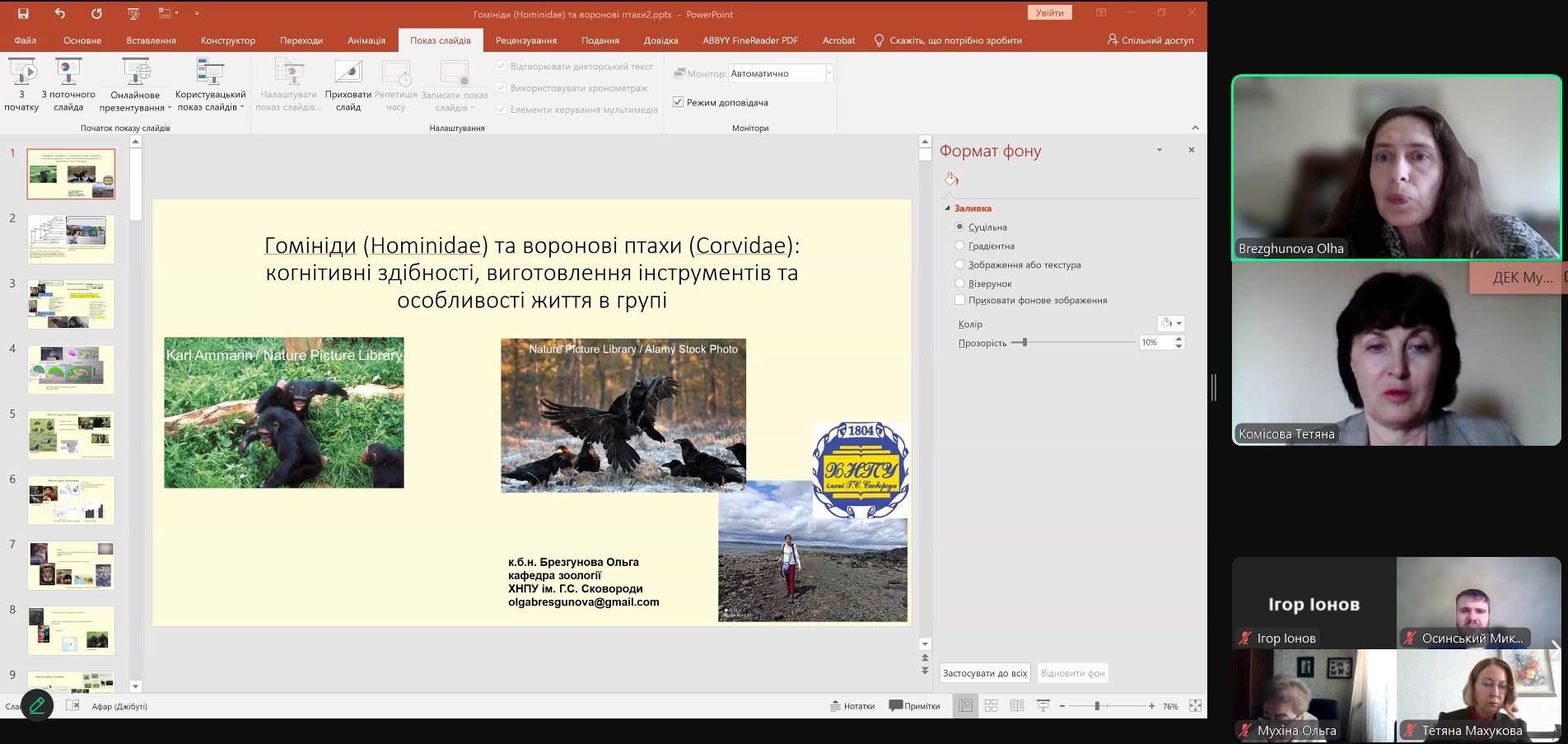Image resolution: width=1568 pixels, height=744 pixels.
Task: Open 'Онлайнове презентування' presentation option
Action: (135, 85)
